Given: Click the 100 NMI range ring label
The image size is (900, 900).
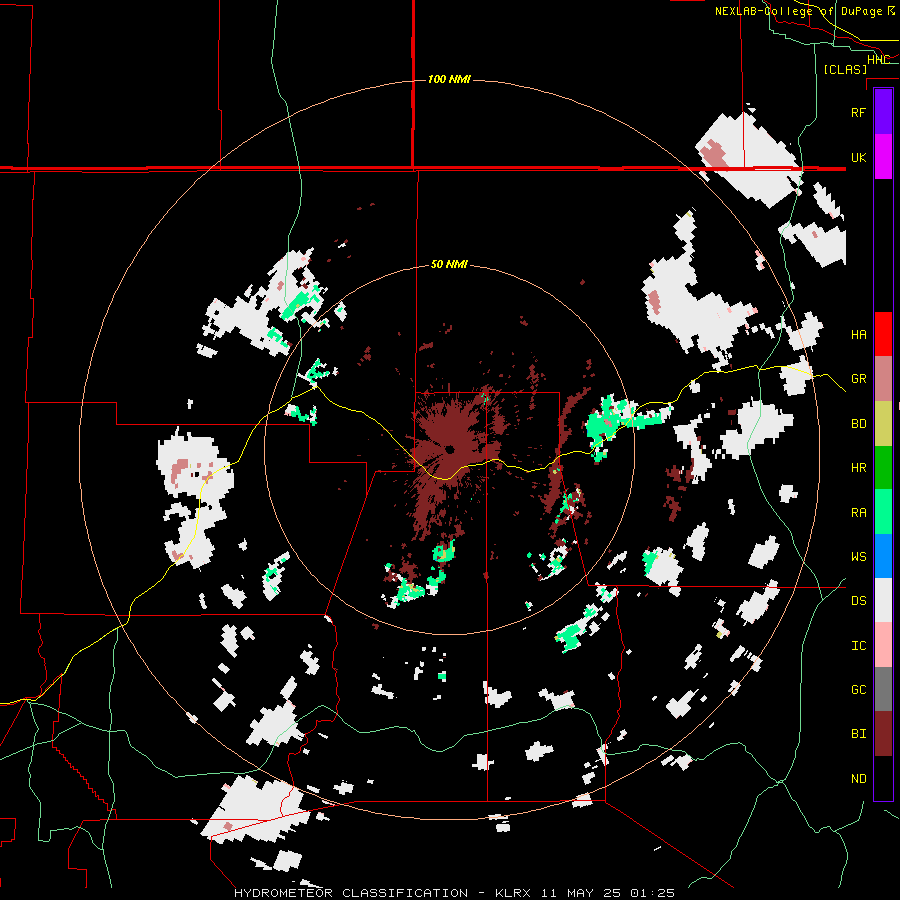Looking at the screenshot, I should tap(449, 79).
